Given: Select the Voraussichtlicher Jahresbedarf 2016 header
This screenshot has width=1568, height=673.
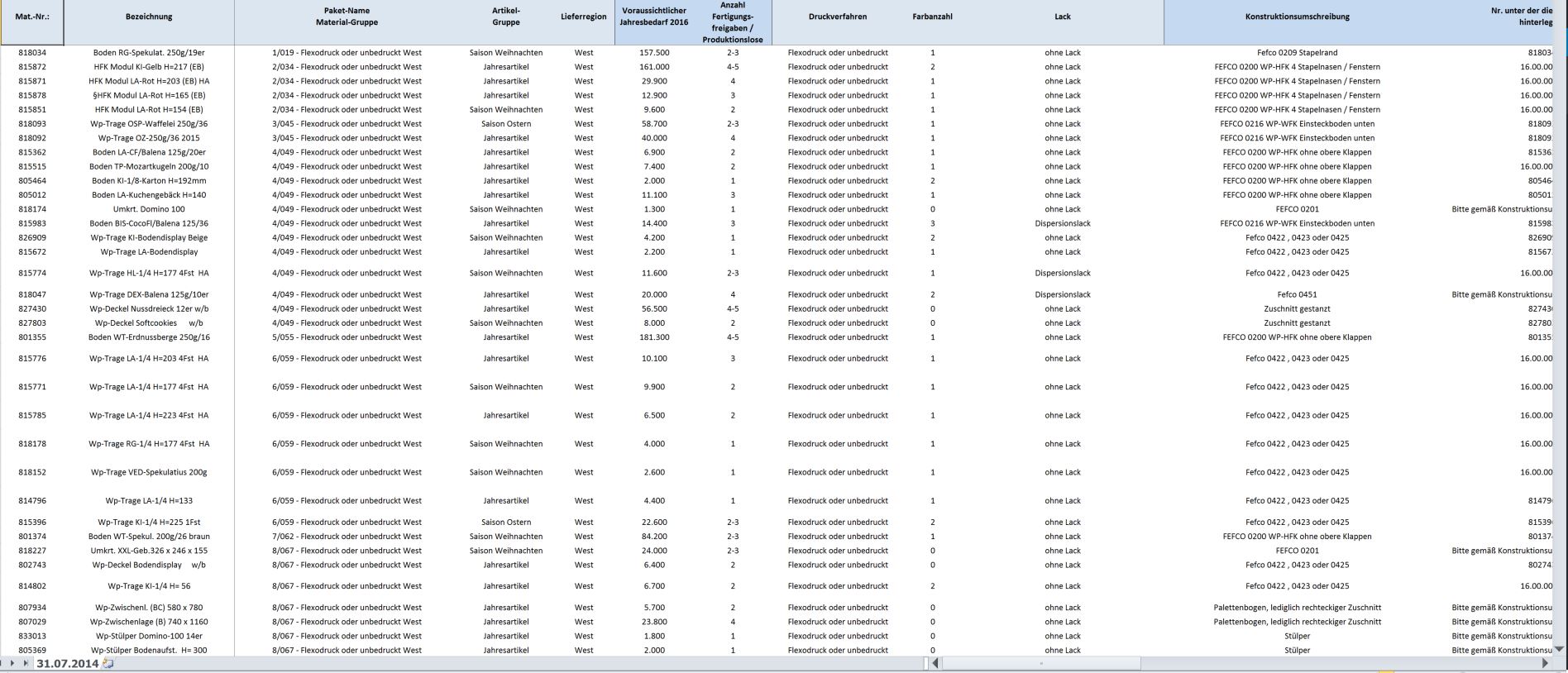Looking at the screenshot, I should (x=653, y=22).
